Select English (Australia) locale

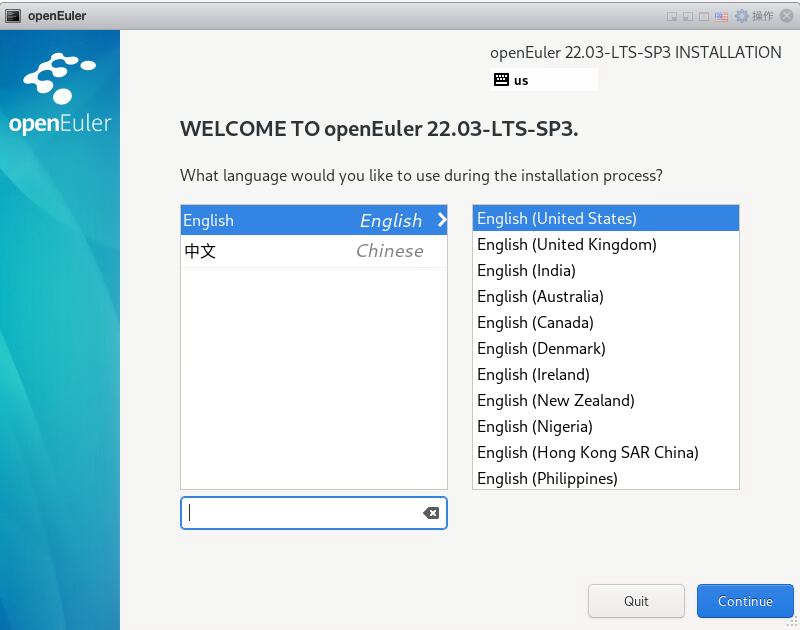click(x=540, y=296)
